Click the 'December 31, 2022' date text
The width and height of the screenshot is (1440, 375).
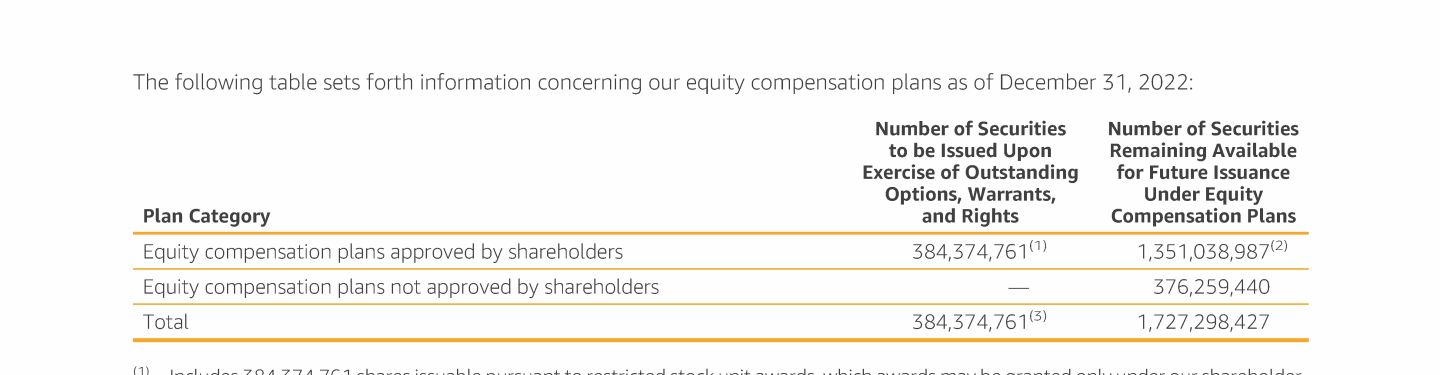pos(1094,82)
